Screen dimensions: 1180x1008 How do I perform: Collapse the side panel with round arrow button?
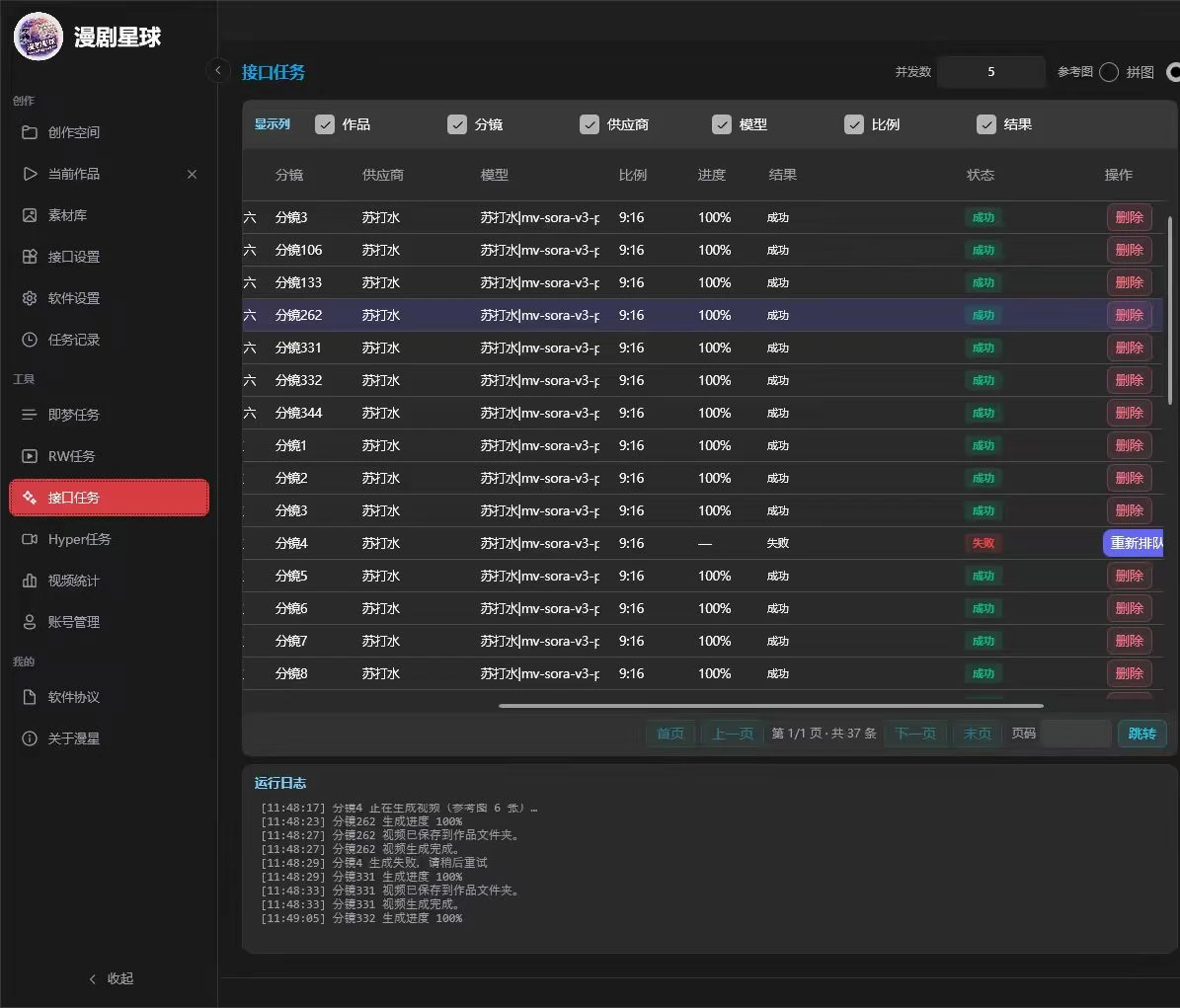(x=217, y=71)
